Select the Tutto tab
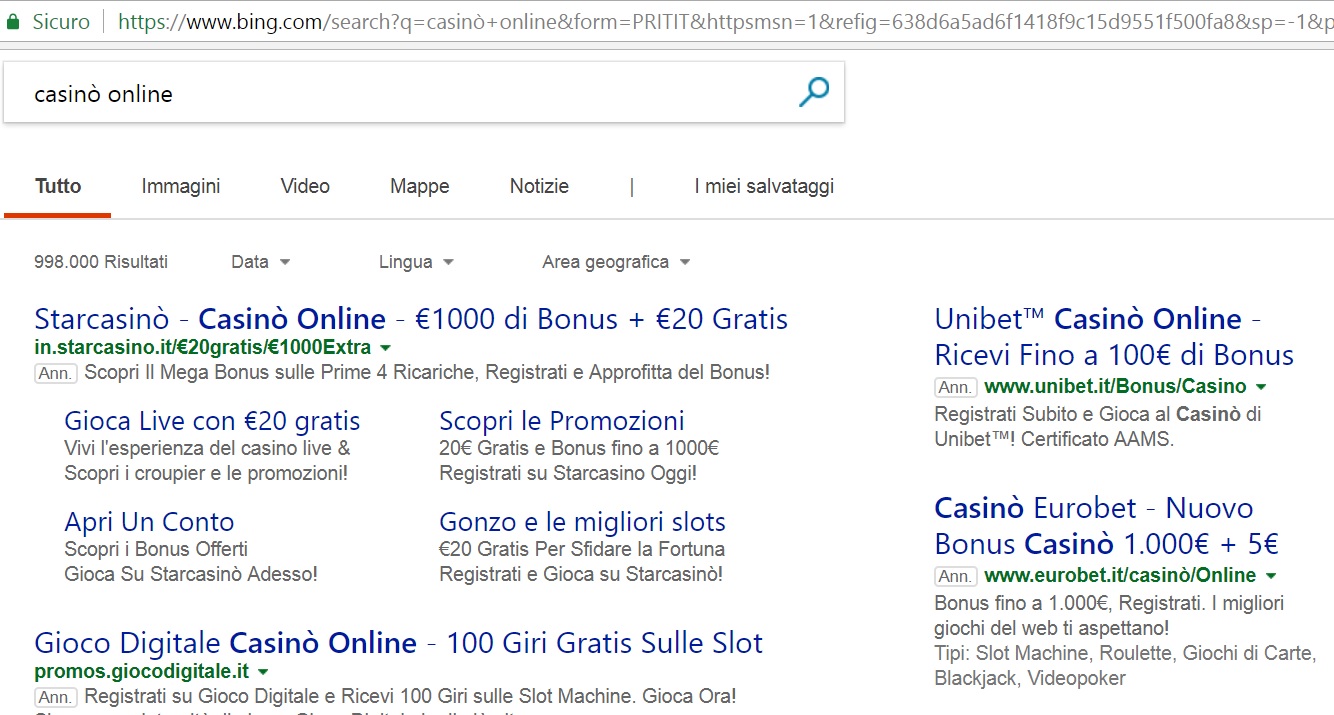Viewport: 1334px width, 715px height. [58, 186]
